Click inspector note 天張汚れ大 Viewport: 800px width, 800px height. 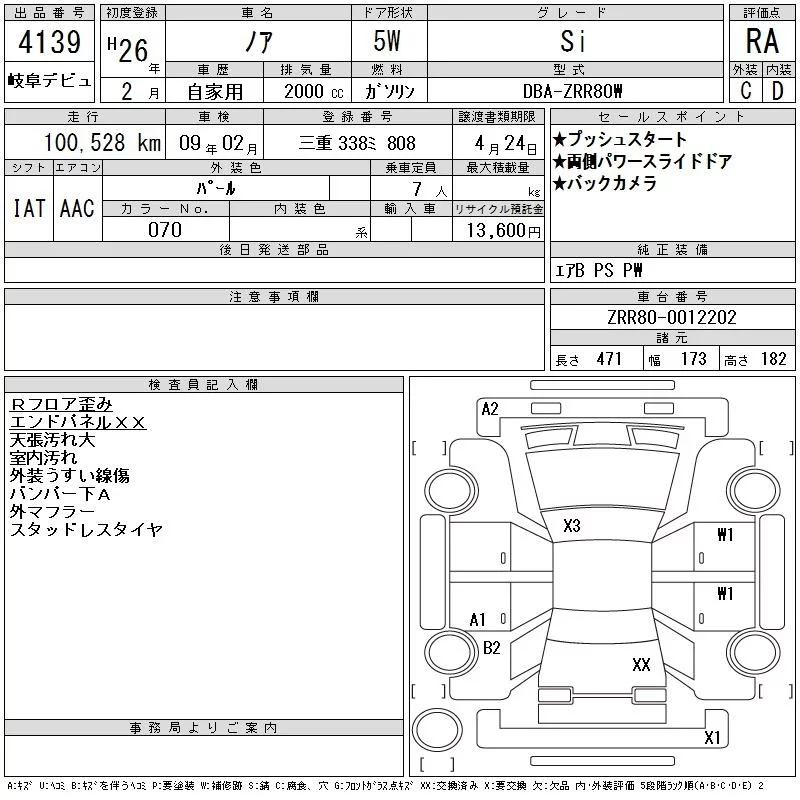[x=53, y=440]
